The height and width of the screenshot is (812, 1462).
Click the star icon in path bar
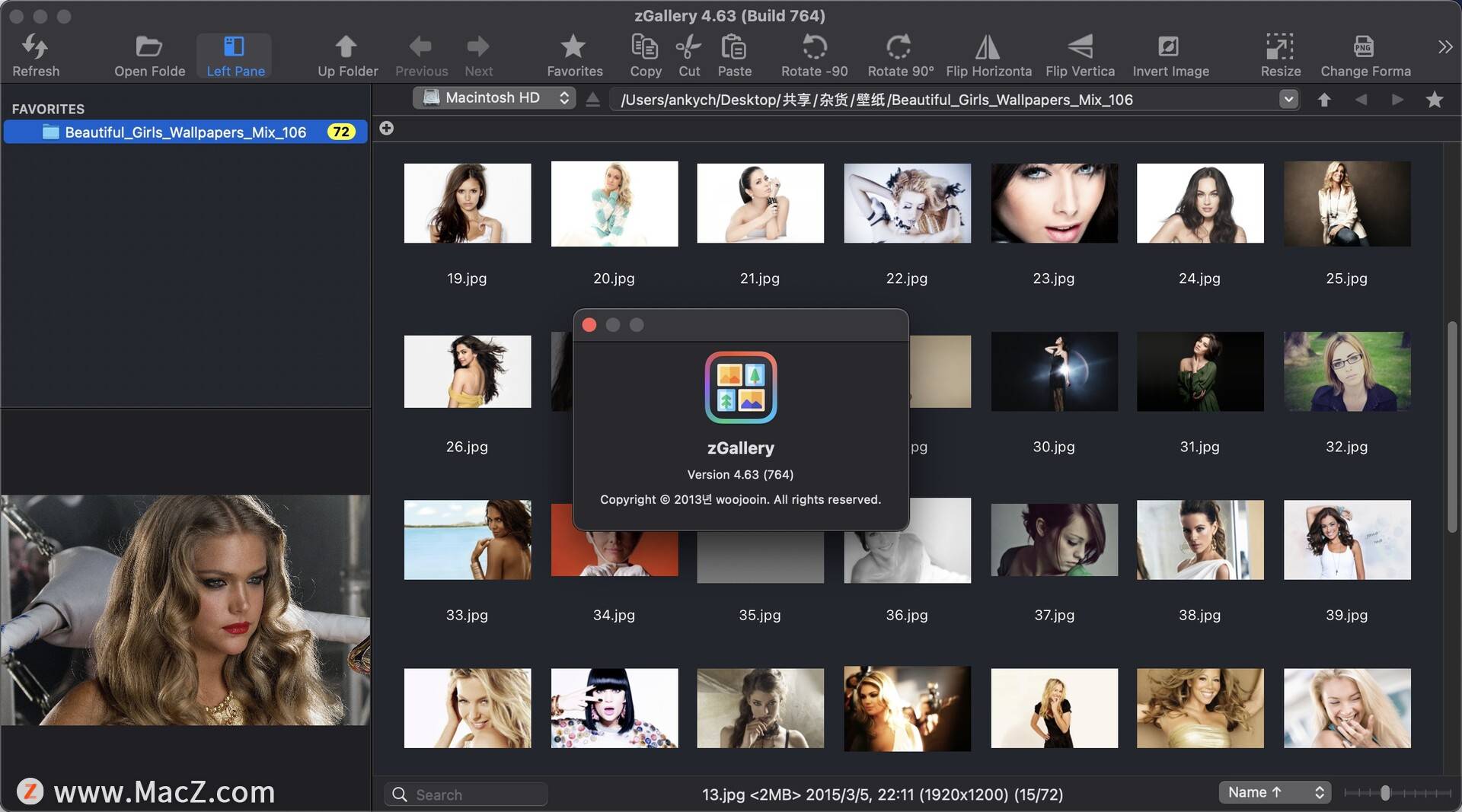click(1435, 100)
